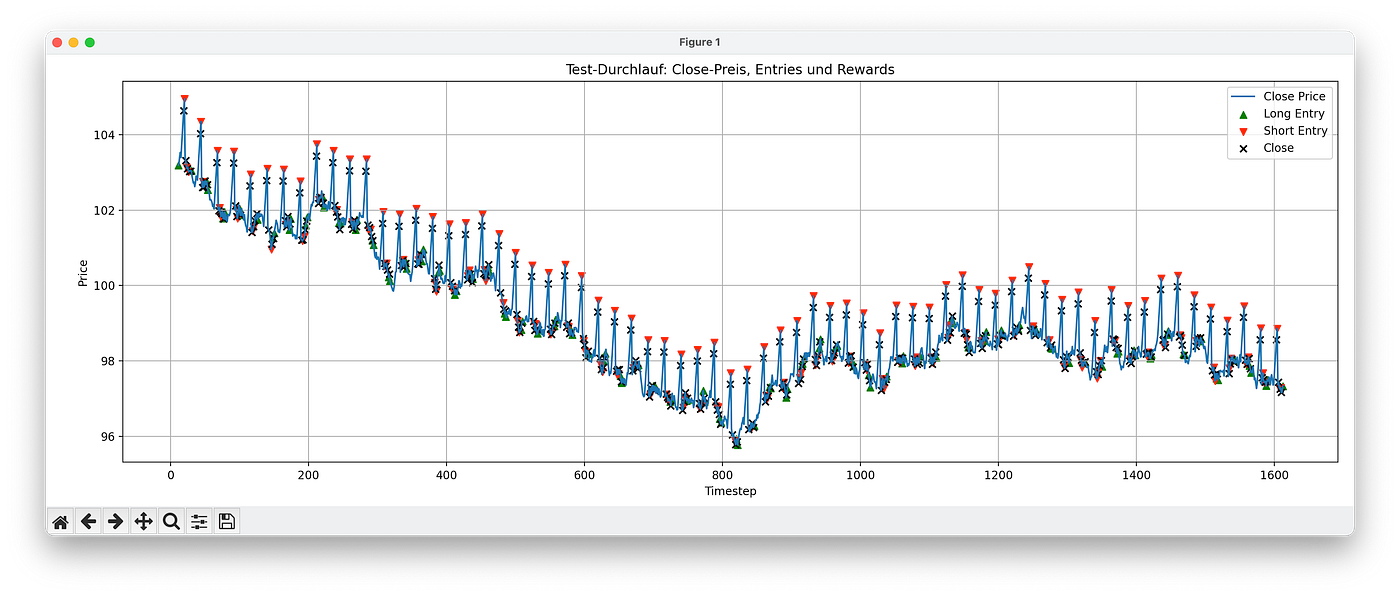Screen dimensions: 1400x596
Task: Open the Configure subplots sliders tool
Action: (199, 521)
